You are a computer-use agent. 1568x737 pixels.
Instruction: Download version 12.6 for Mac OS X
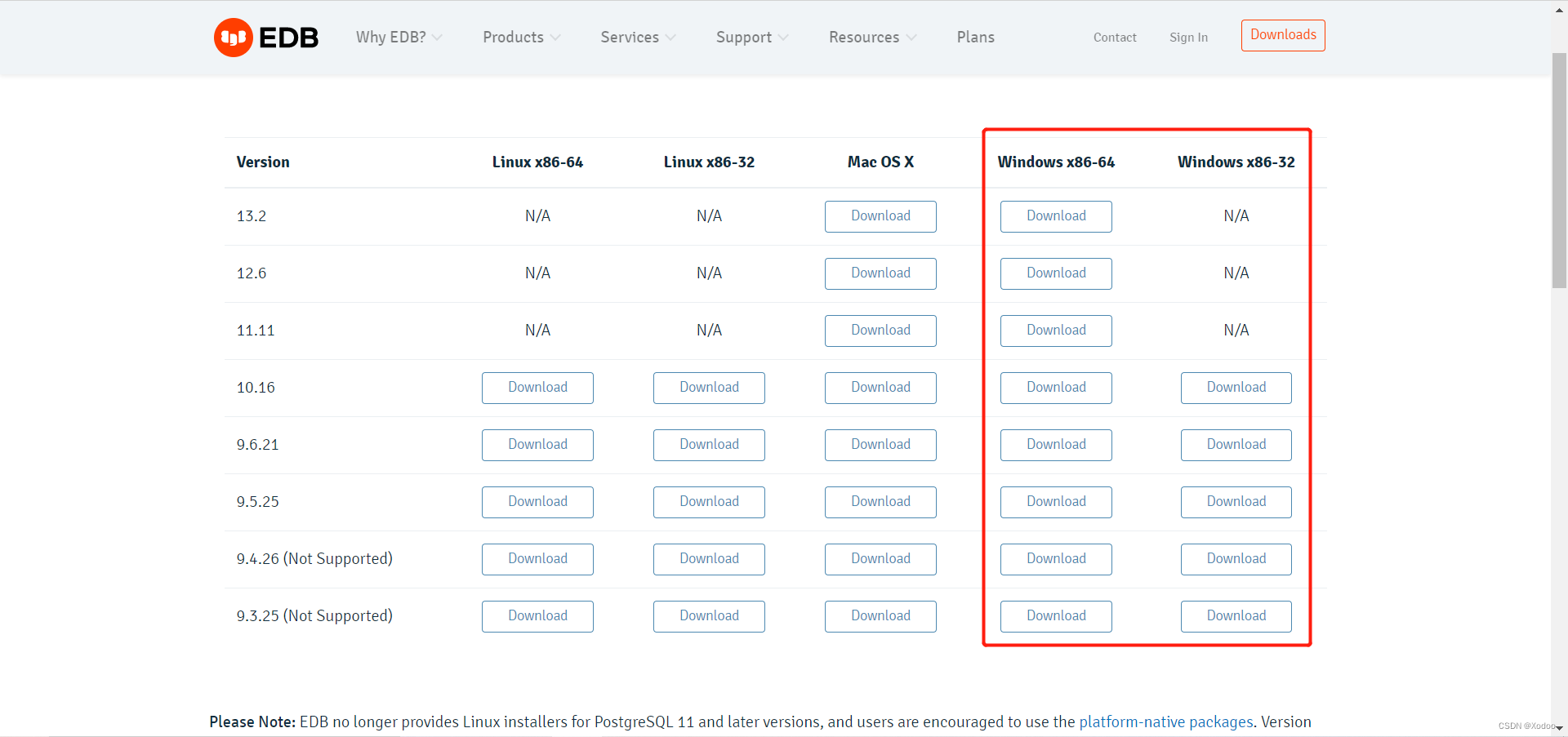[x=880, y=273]
